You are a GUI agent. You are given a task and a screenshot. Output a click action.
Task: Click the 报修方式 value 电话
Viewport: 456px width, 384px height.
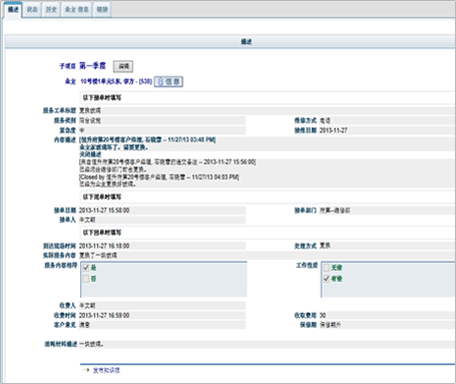[x=325, y=120]
